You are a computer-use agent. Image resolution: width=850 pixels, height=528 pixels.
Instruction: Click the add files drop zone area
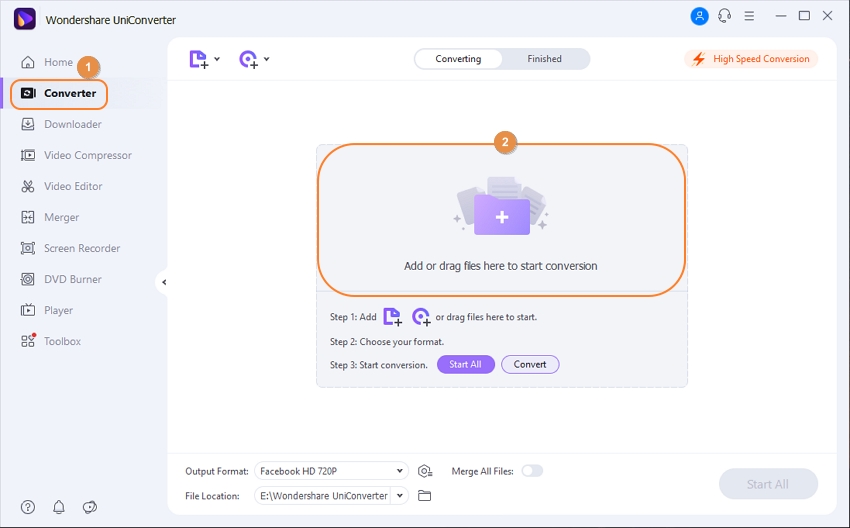501,220
